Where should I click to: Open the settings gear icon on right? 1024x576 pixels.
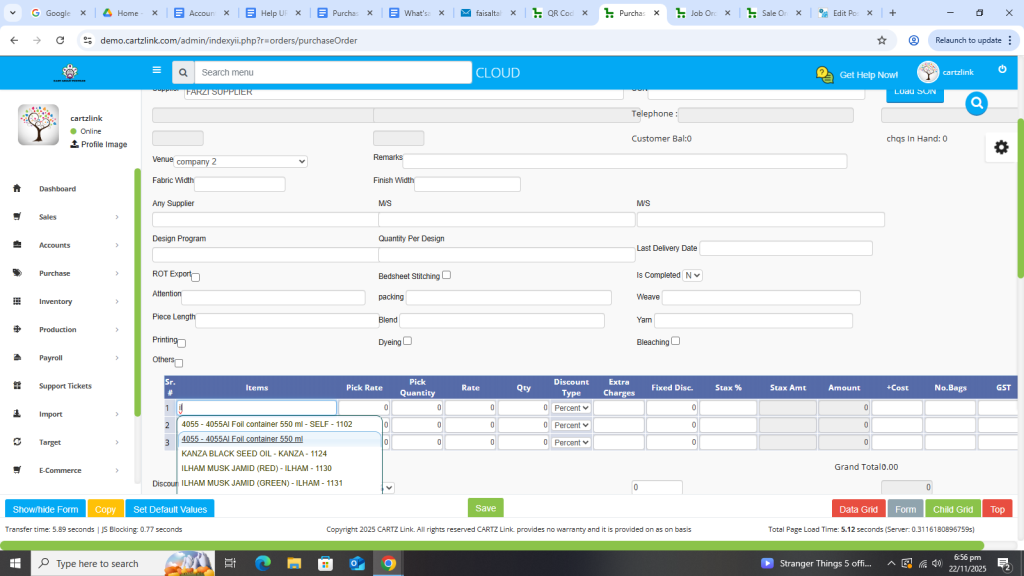pyautogui.click(x=1001, y=147)
